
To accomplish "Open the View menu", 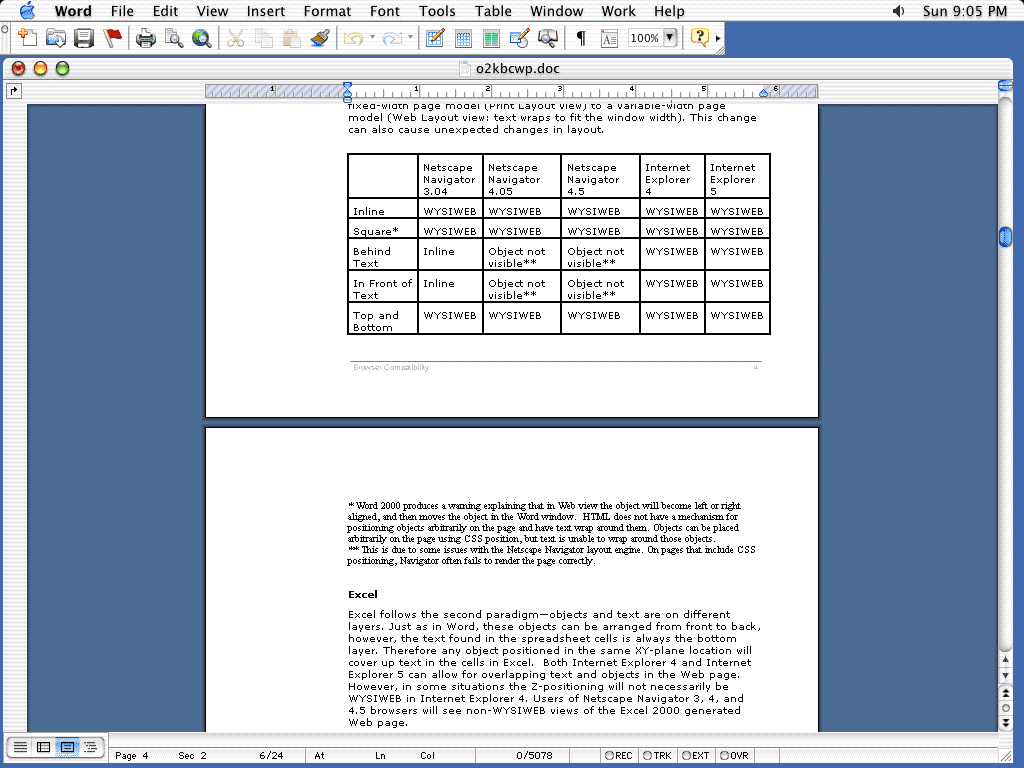I will tap(212, 11).
